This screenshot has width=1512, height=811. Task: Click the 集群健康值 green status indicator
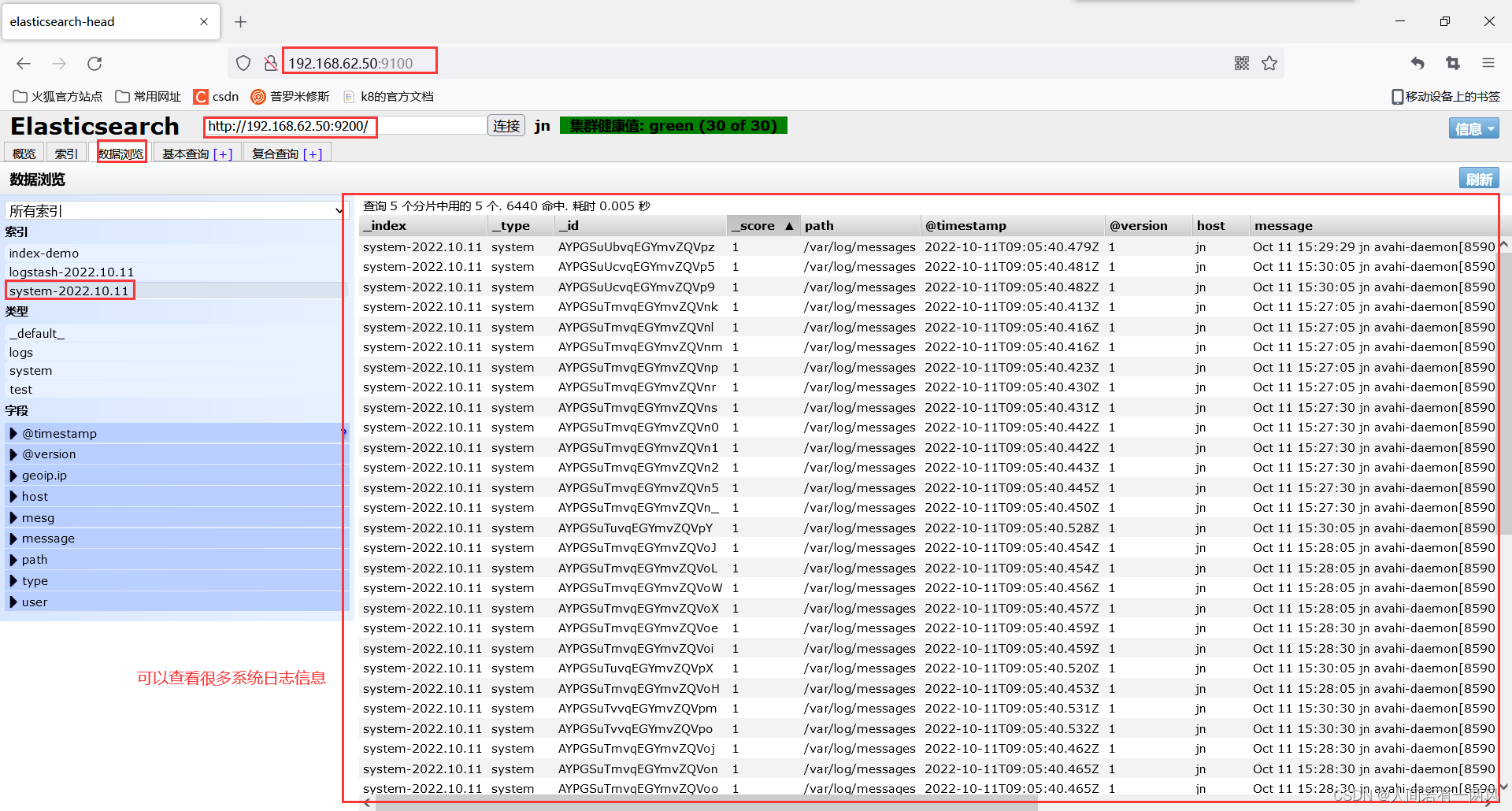click(x=673, y=126)
